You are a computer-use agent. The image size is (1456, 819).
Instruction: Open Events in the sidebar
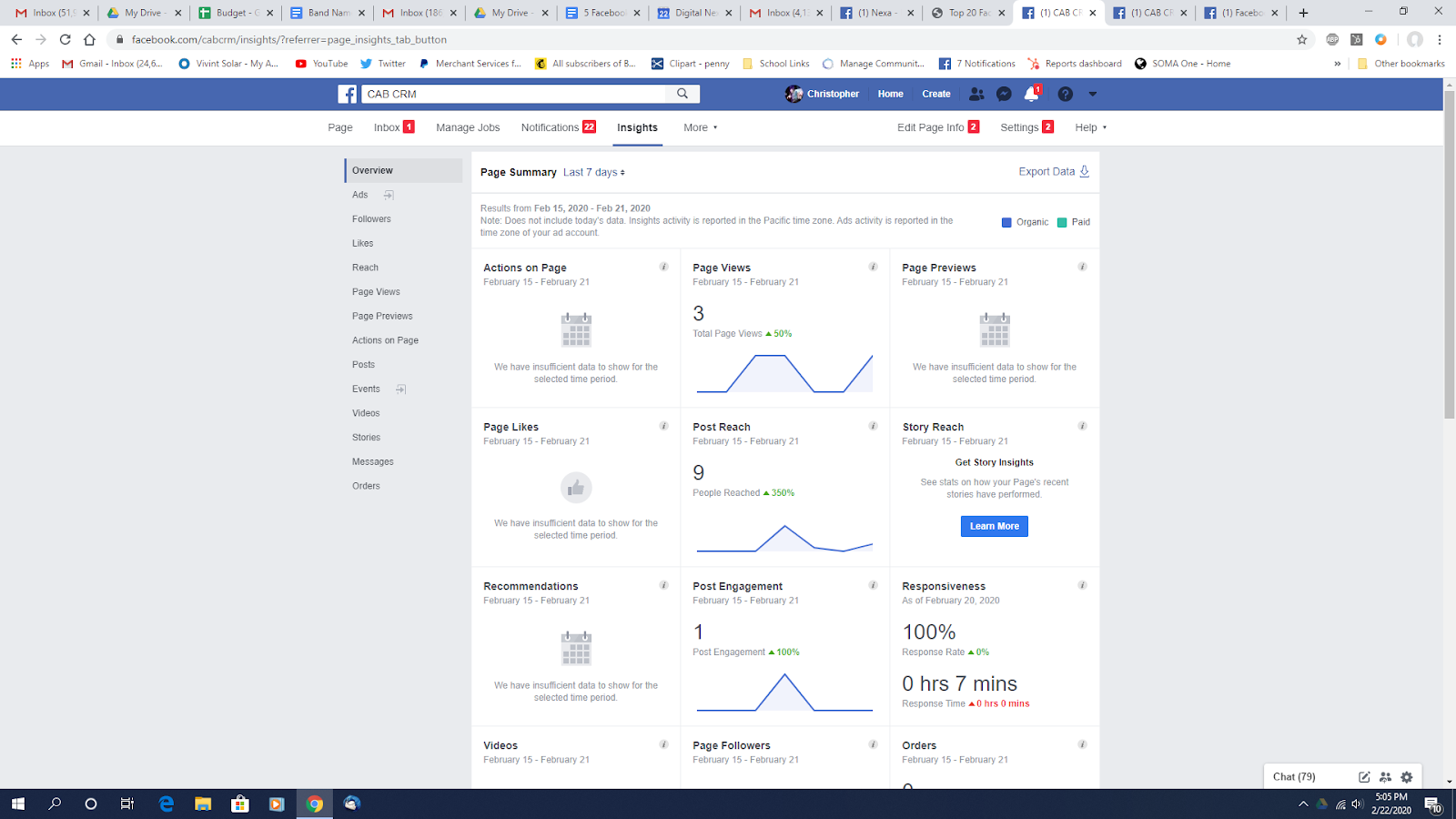(366, 389)
